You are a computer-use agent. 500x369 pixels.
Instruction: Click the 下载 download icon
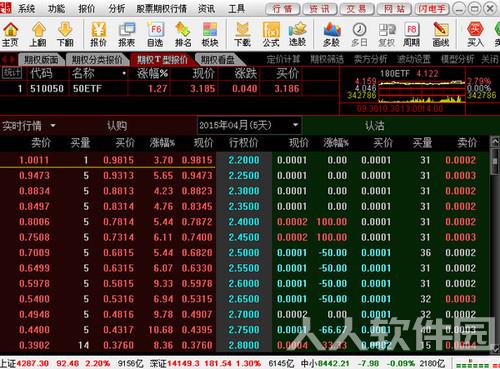tap(242, 34)
